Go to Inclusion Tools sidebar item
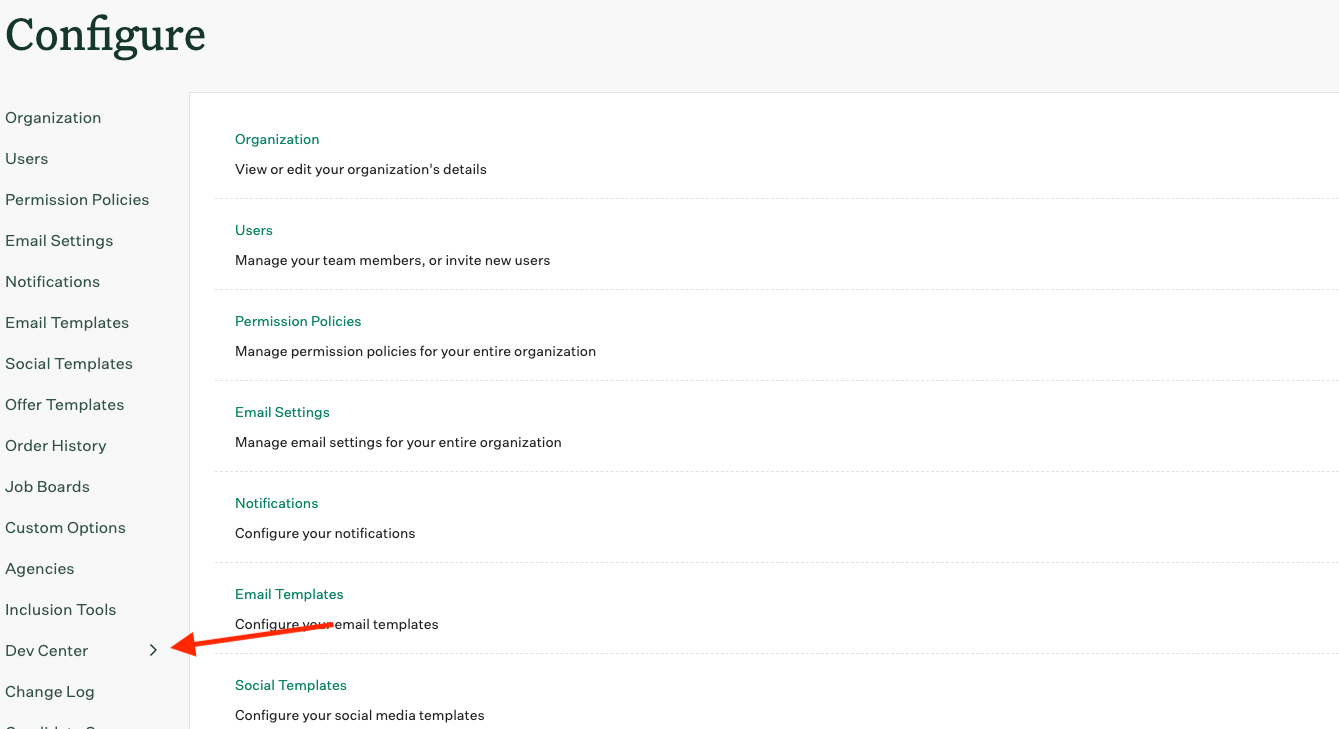1339x729 pixels. click(x=61, y=610)
